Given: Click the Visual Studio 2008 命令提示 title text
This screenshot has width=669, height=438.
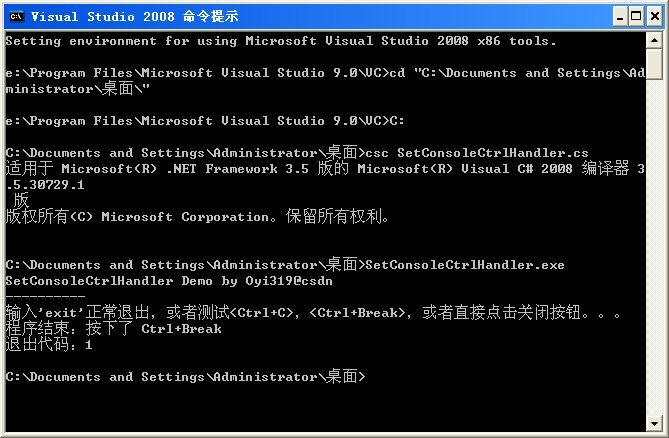Looking at the screenshot, I should click(x=134, y=17).
